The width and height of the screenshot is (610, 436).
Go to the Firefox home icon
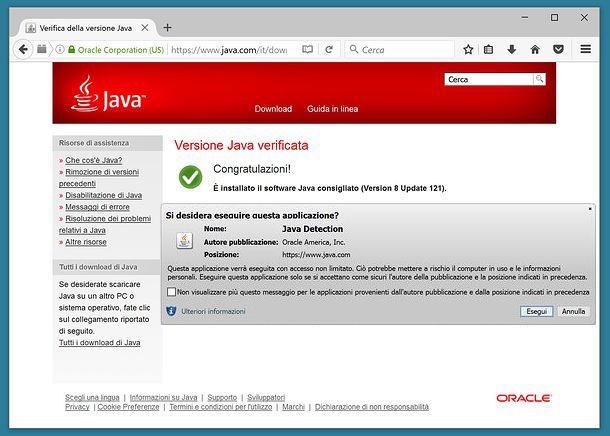click(535, 49)
